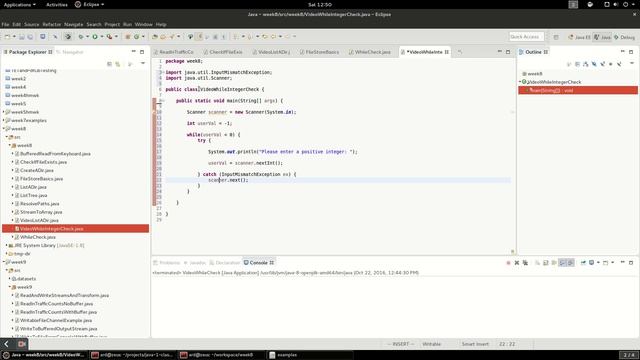The height and width of the screenshot is (360, 640).
Task: Click the Save All toolbar icon
Action: click(x=30, y=37)
